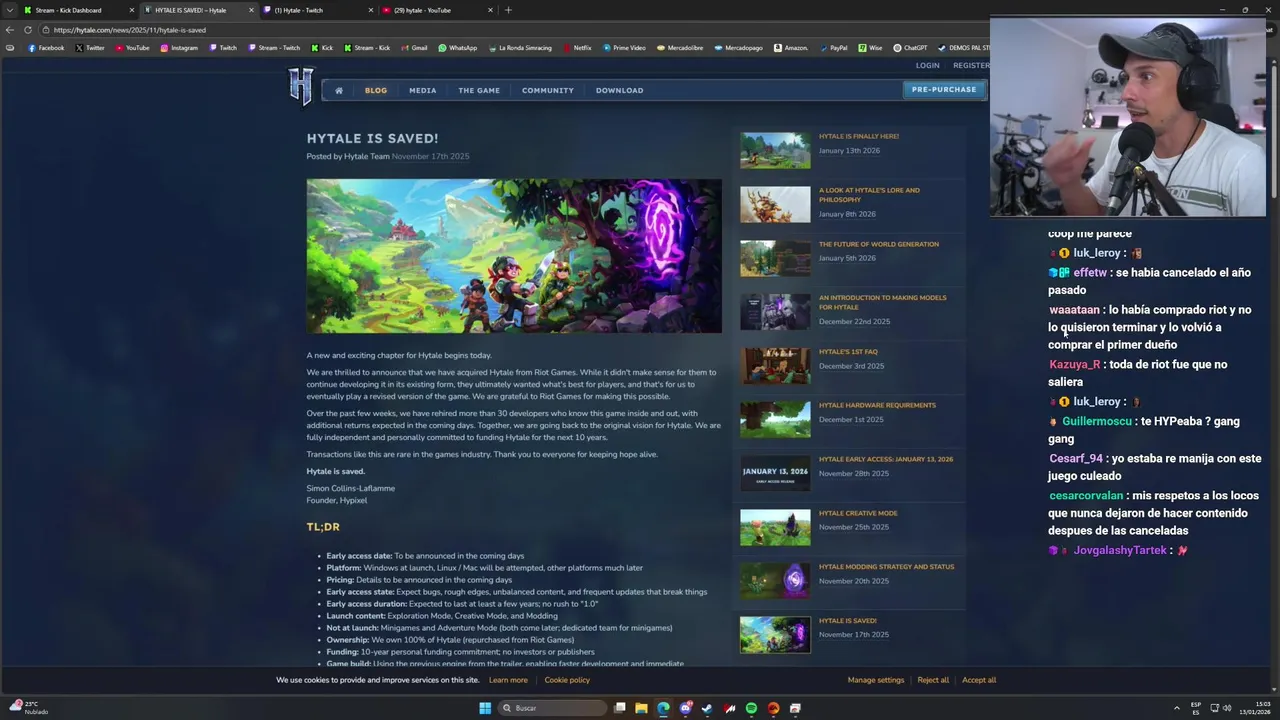This screenshot has height=720, width=1280.
Task: Reload the page with the refresh icon
Action: pos(28,30)
